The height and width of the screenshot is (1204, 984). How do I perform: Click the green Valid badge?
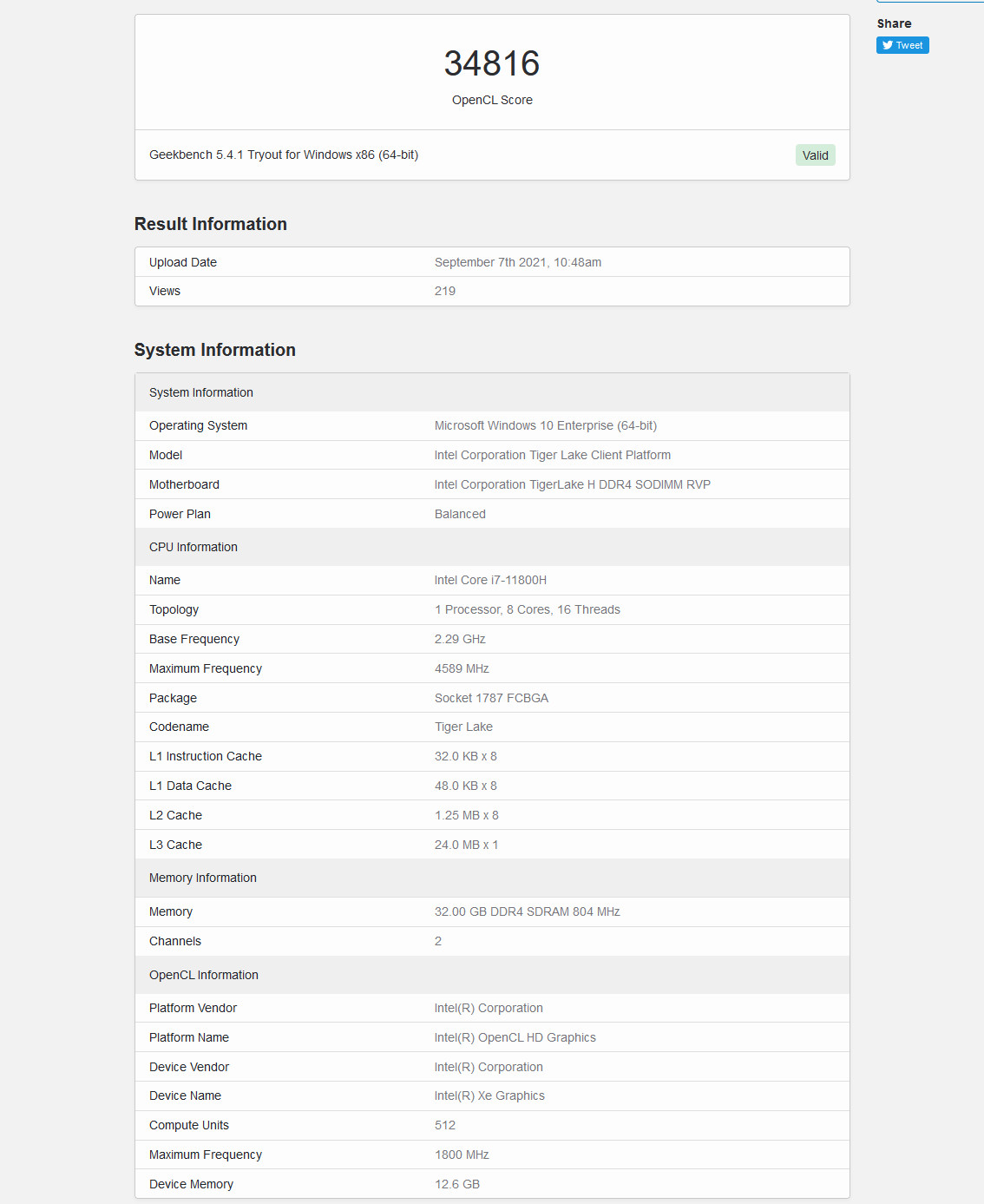pyautogui.click(x=815, y=155)
